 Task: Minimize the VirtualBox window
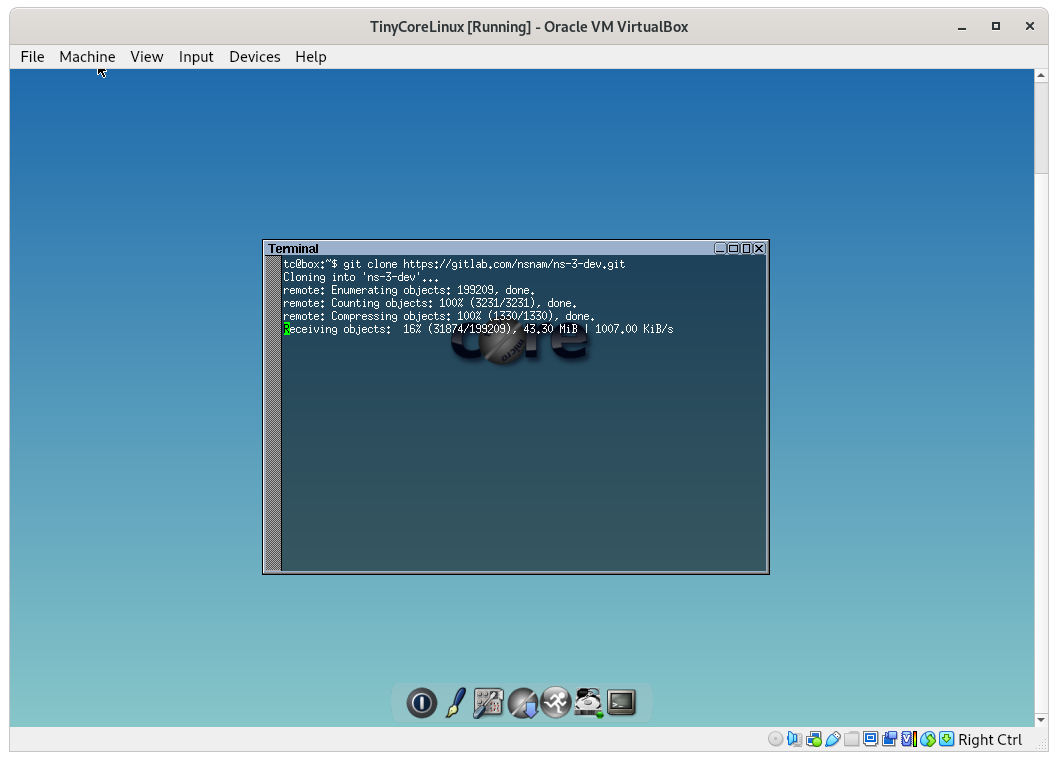962,27
